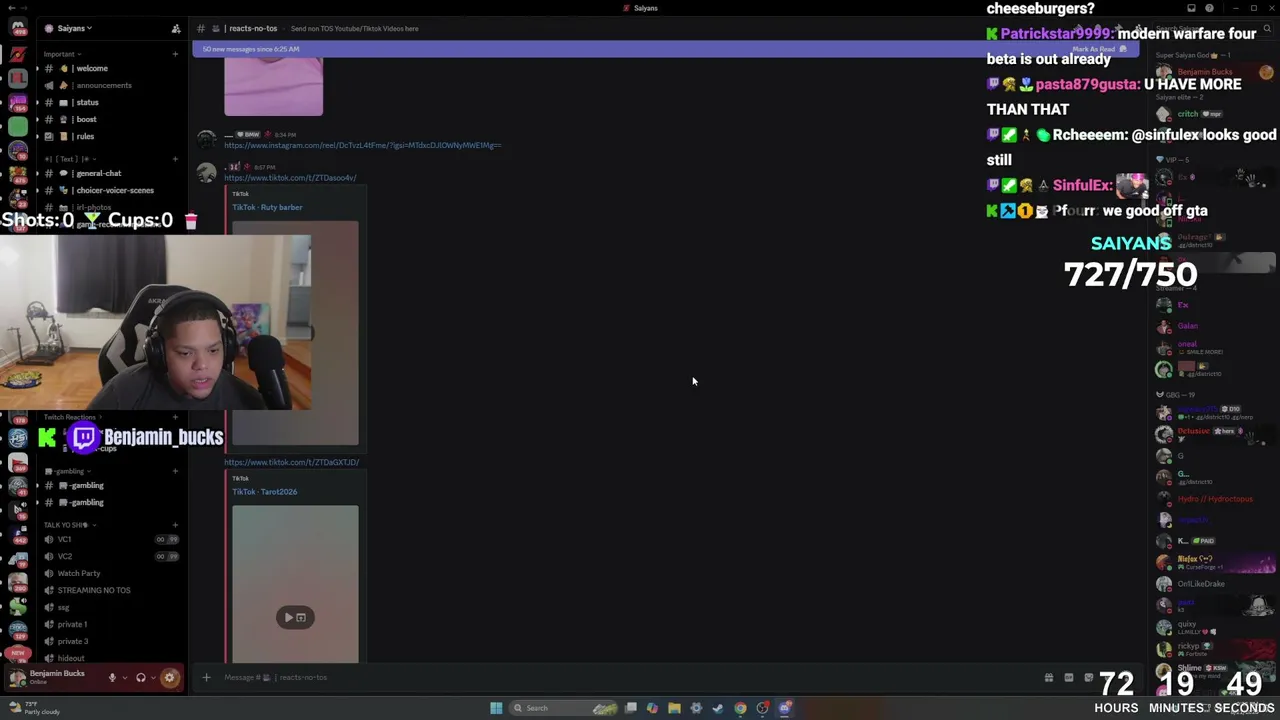Open TikTok Ruty barber embed title
The width and height of the screenshot is (1280, 720).
point(267,207)
